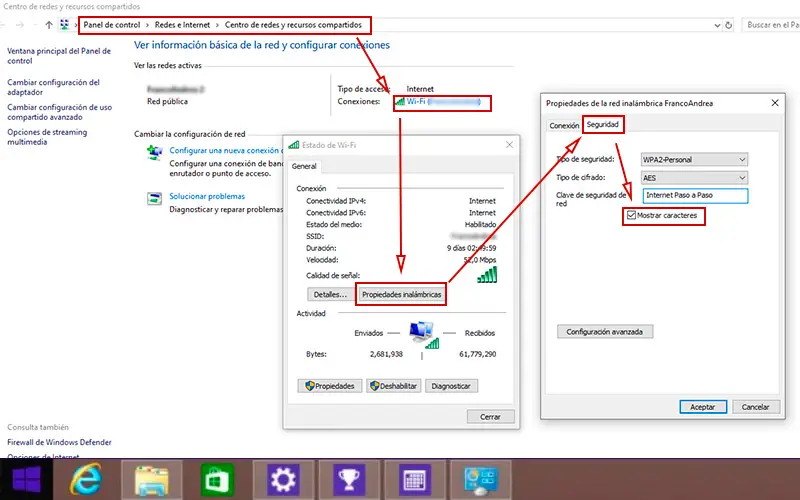Click the Recibidos bytes value 61,779,290
This screenshot has width=800, height=500.
(x=478, y=354)
